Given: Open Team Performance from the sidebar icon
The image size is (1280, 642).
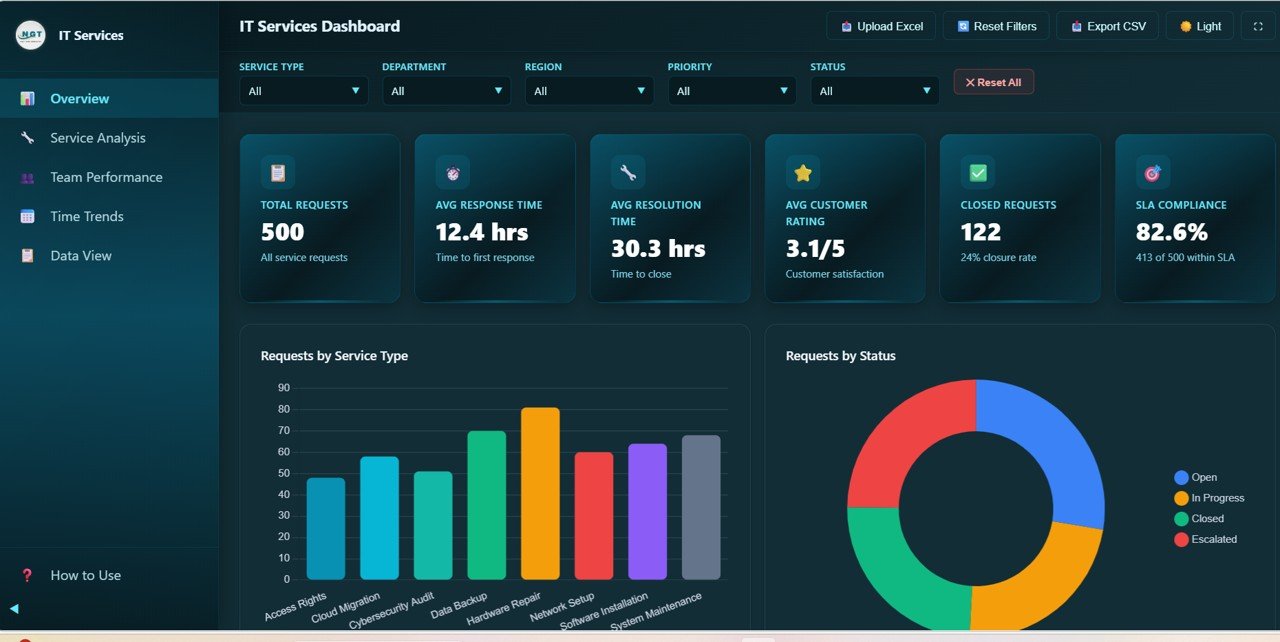Looking at the screenshot, I should 26,177.
